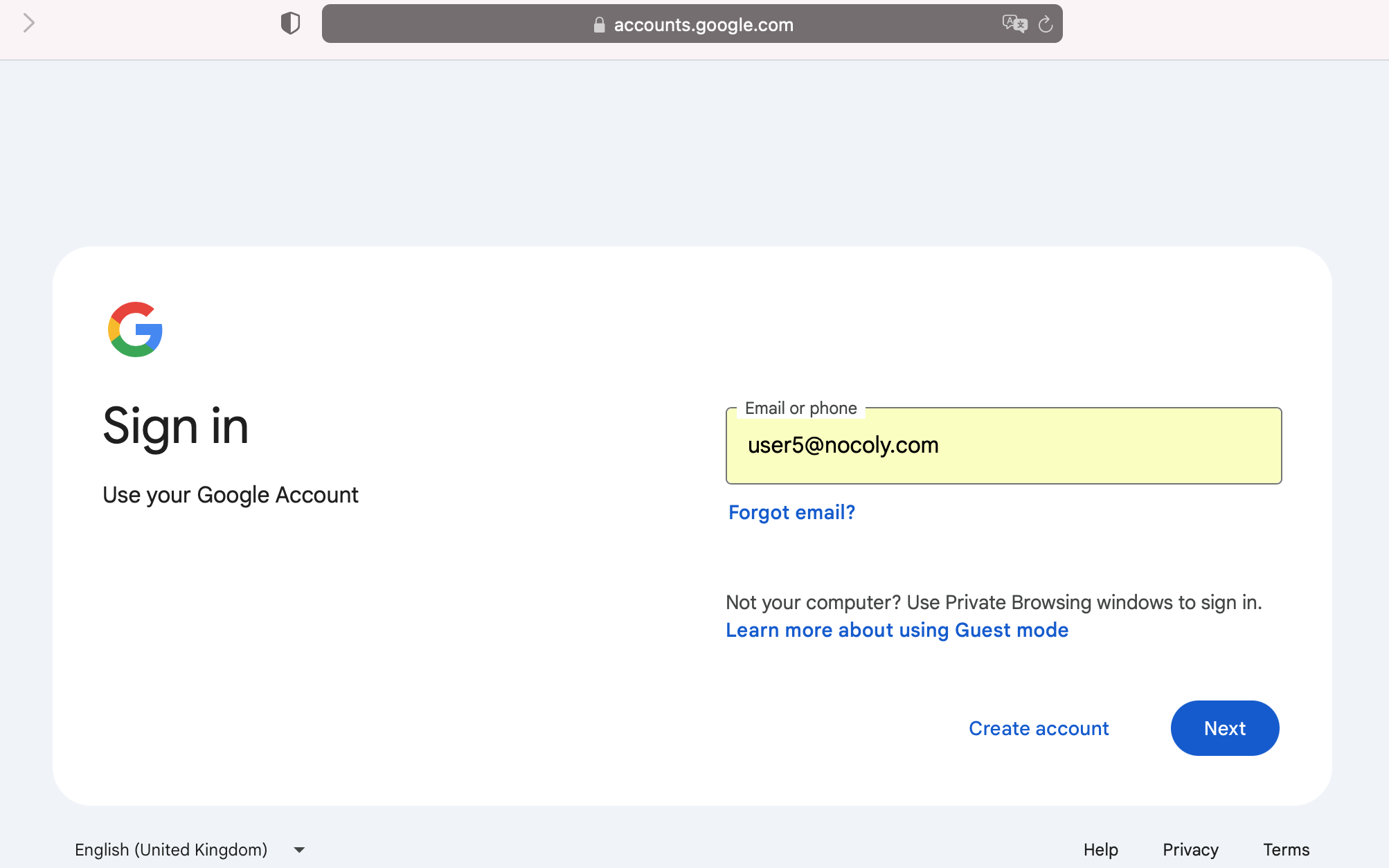This screenshot has height=868, width=1389.
Task: Open the Help footer link
Action: 1101,849
